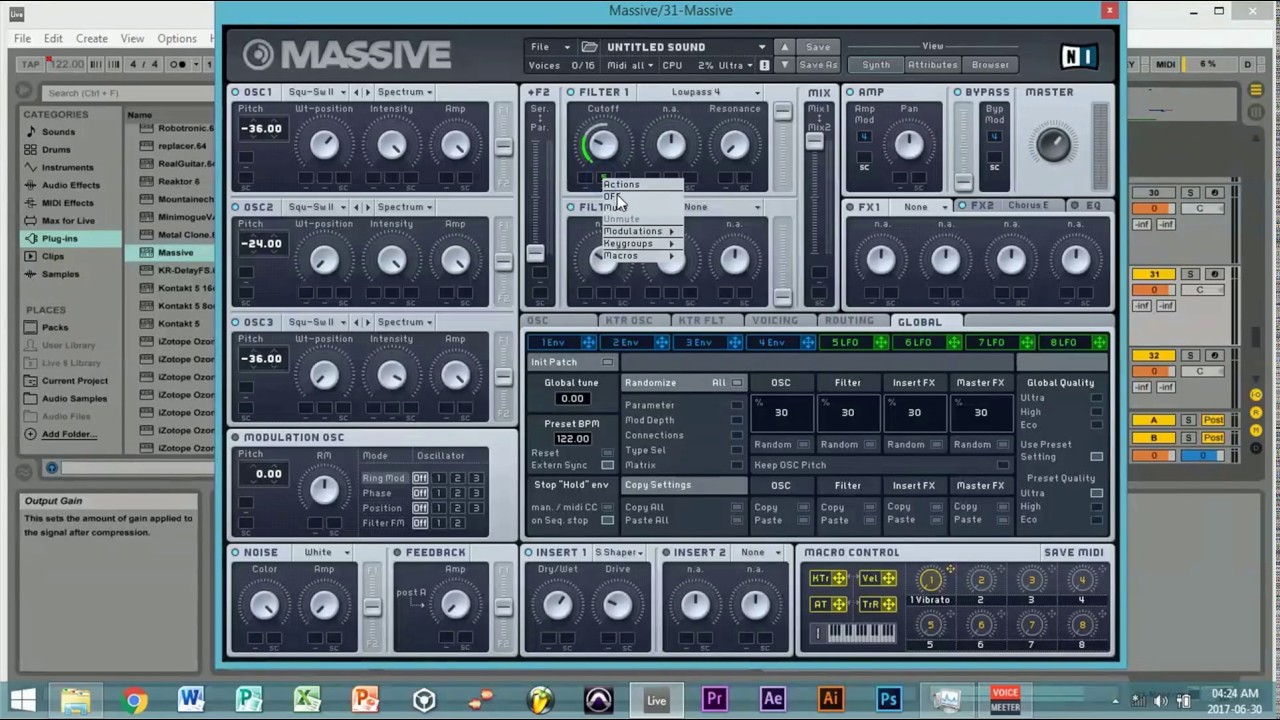1280x720 pixels.
Task: Open FL Studio from the taskbar
Action: point(540,700)
